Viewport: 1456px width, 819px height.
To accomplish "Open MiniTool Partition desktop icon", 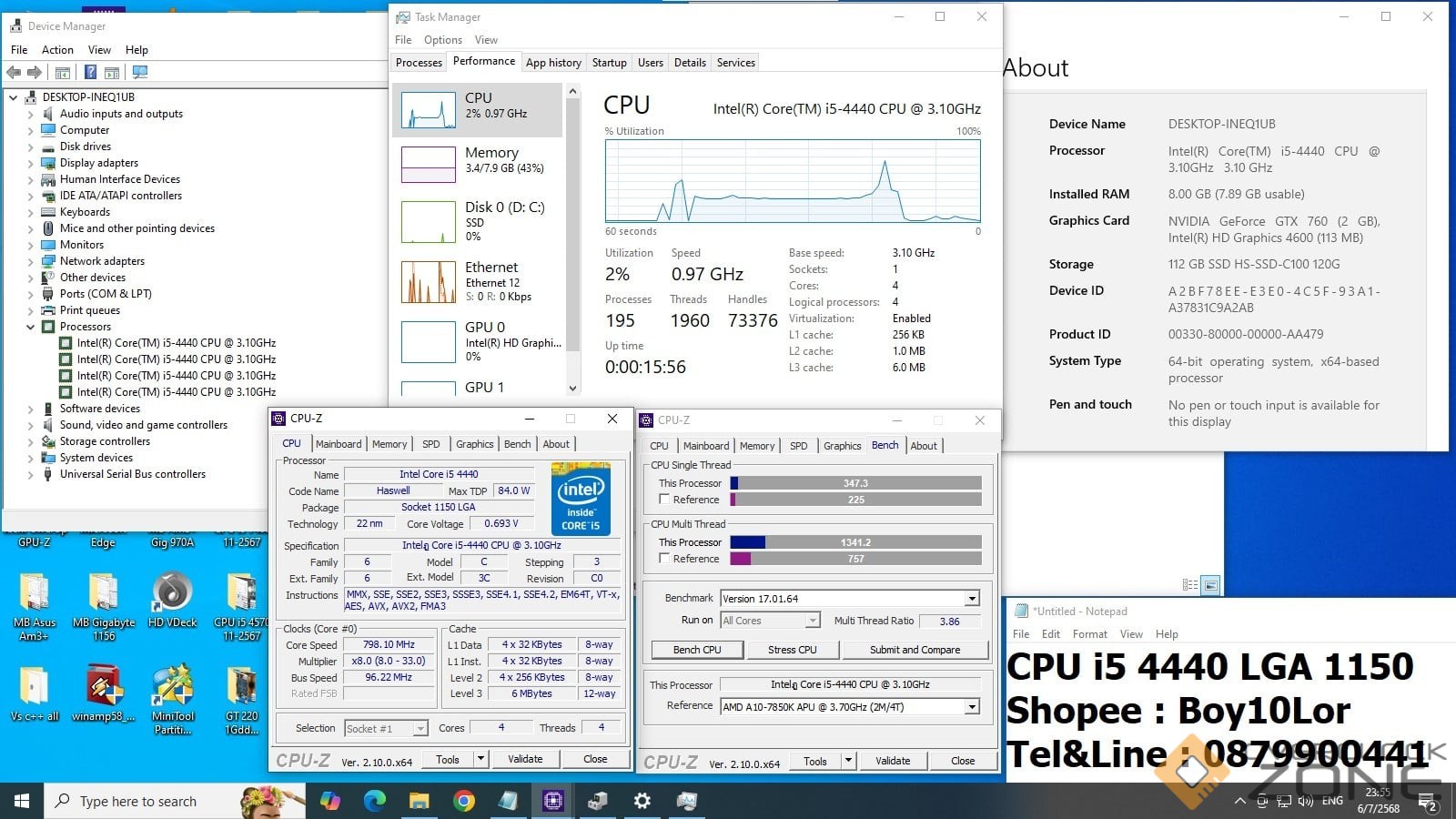I will pos(172,693).
